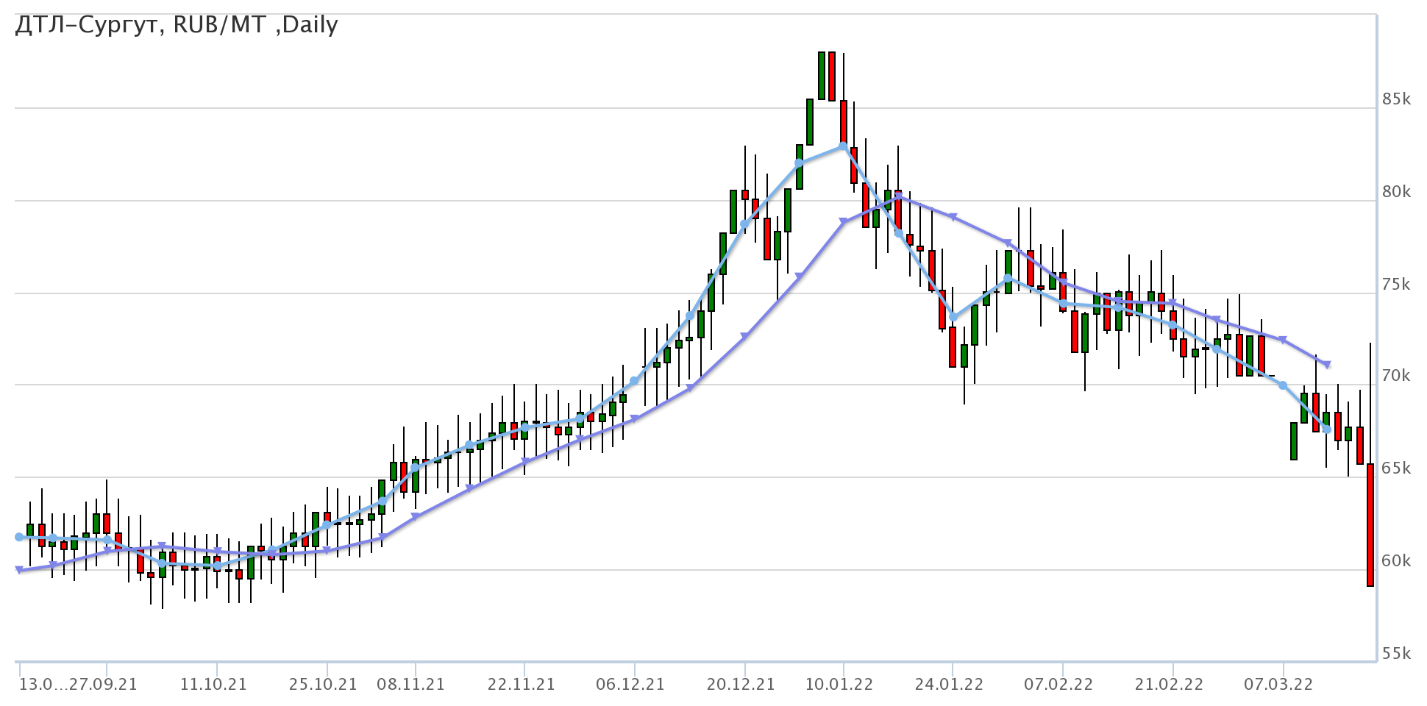Image resolution: width=1427 pixels, height=706 pixels.
Task: Click the 55k label at the axis bottom
Action: 1395,654
